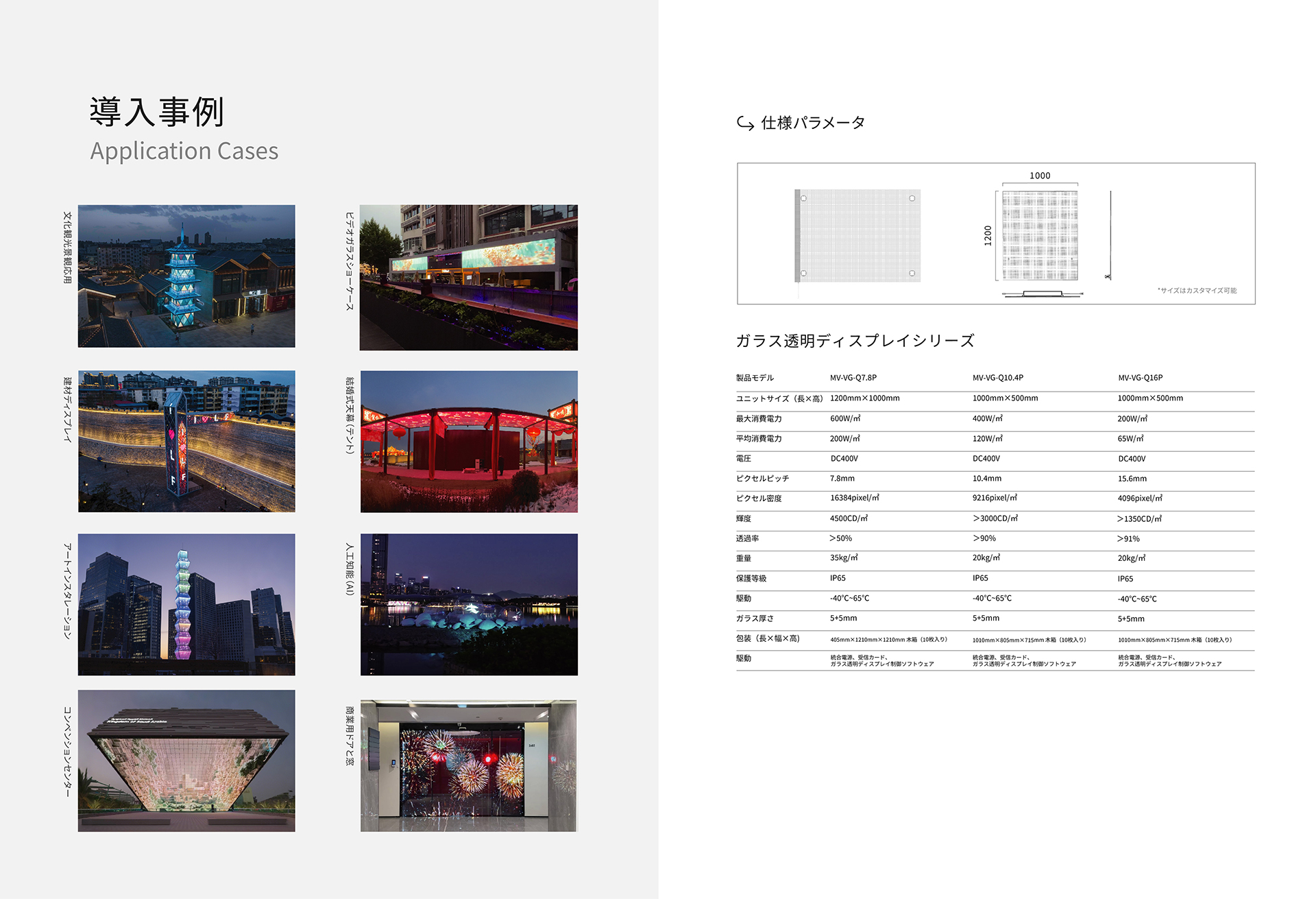Viewport: 1316px width, 899px height.
Task: Open the ビデオガラスショーケース storefront photo
Action: tap(468, 277)
